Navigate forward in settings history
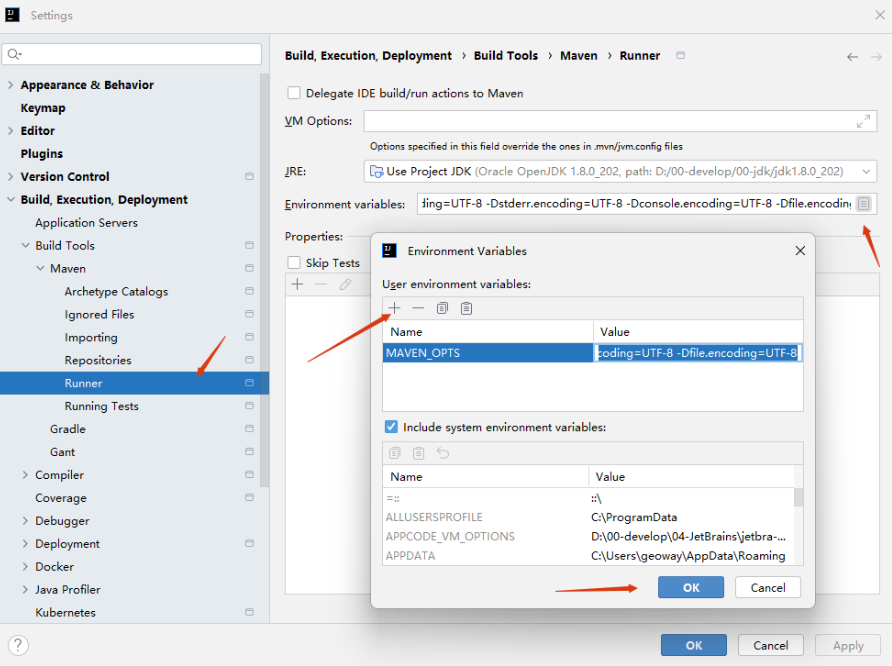The height and width of the screenshot is (666, 892). 877,57
